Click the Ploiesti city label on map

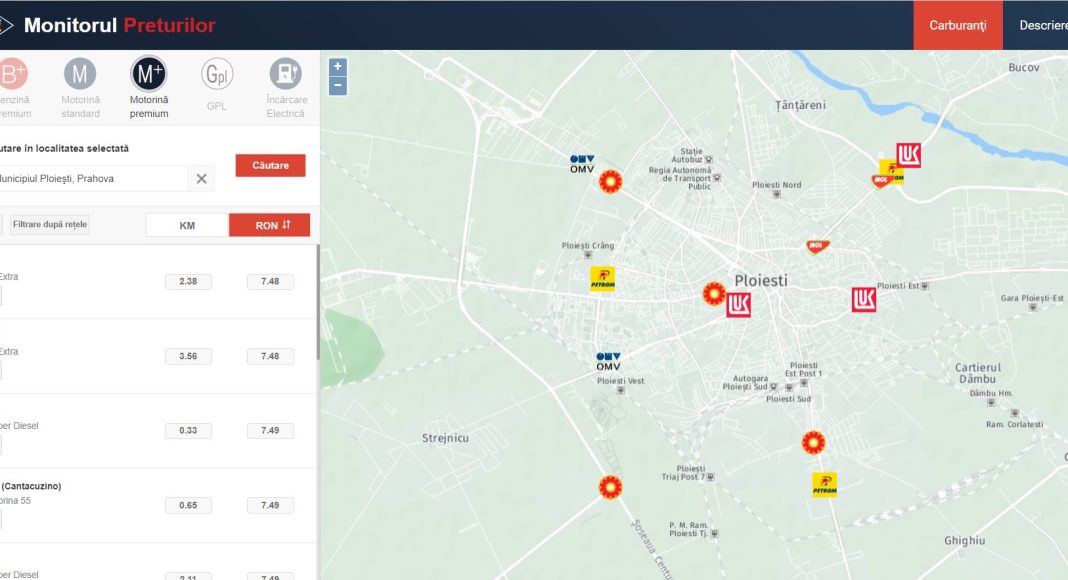point(761,280)
